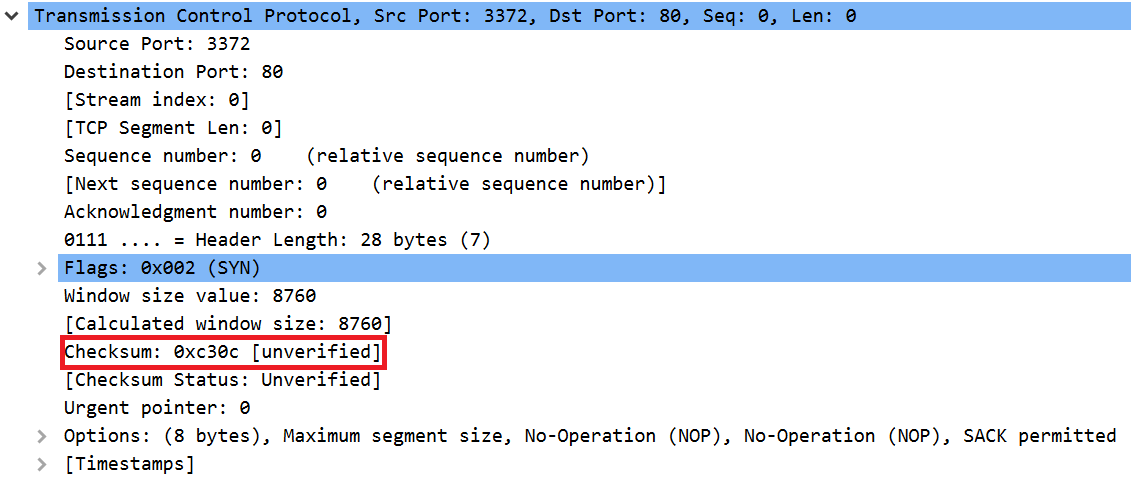
Task: Select the Source Port: 3372 field
Action: (157, 44)
